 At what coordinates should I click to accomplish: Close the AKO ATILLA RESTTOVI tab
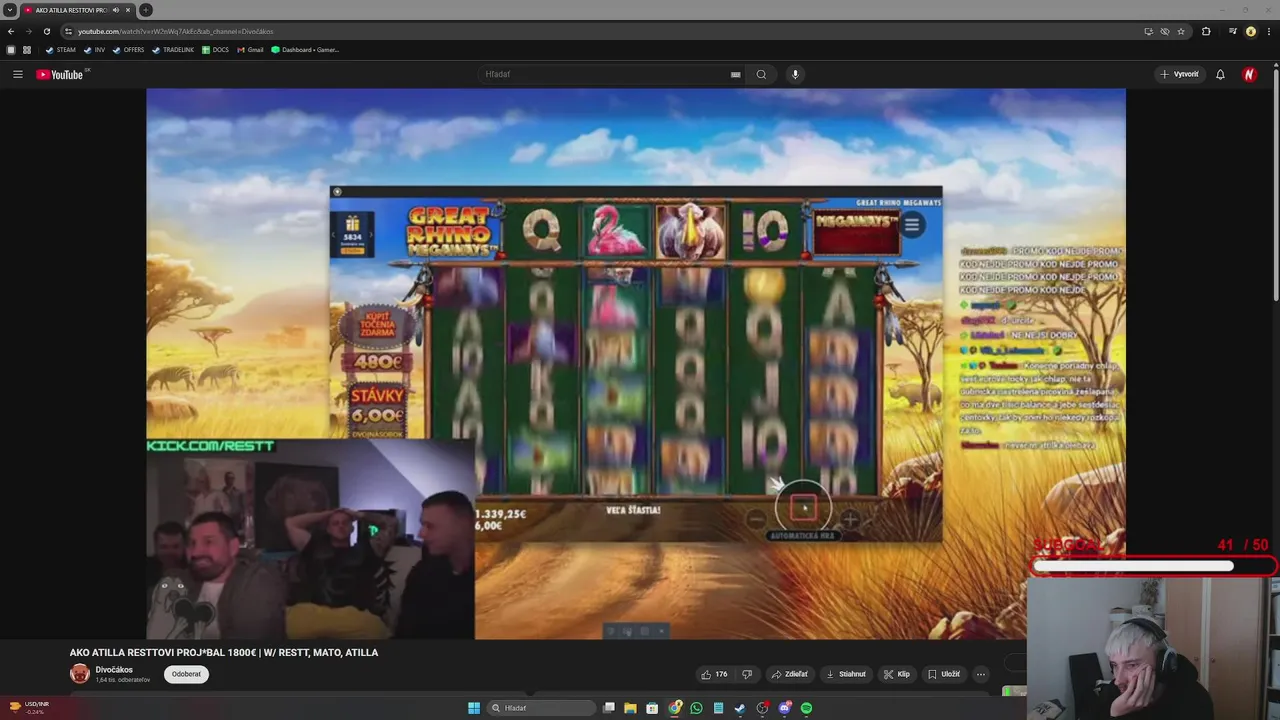pyautogui.click(x=128, y=10)
